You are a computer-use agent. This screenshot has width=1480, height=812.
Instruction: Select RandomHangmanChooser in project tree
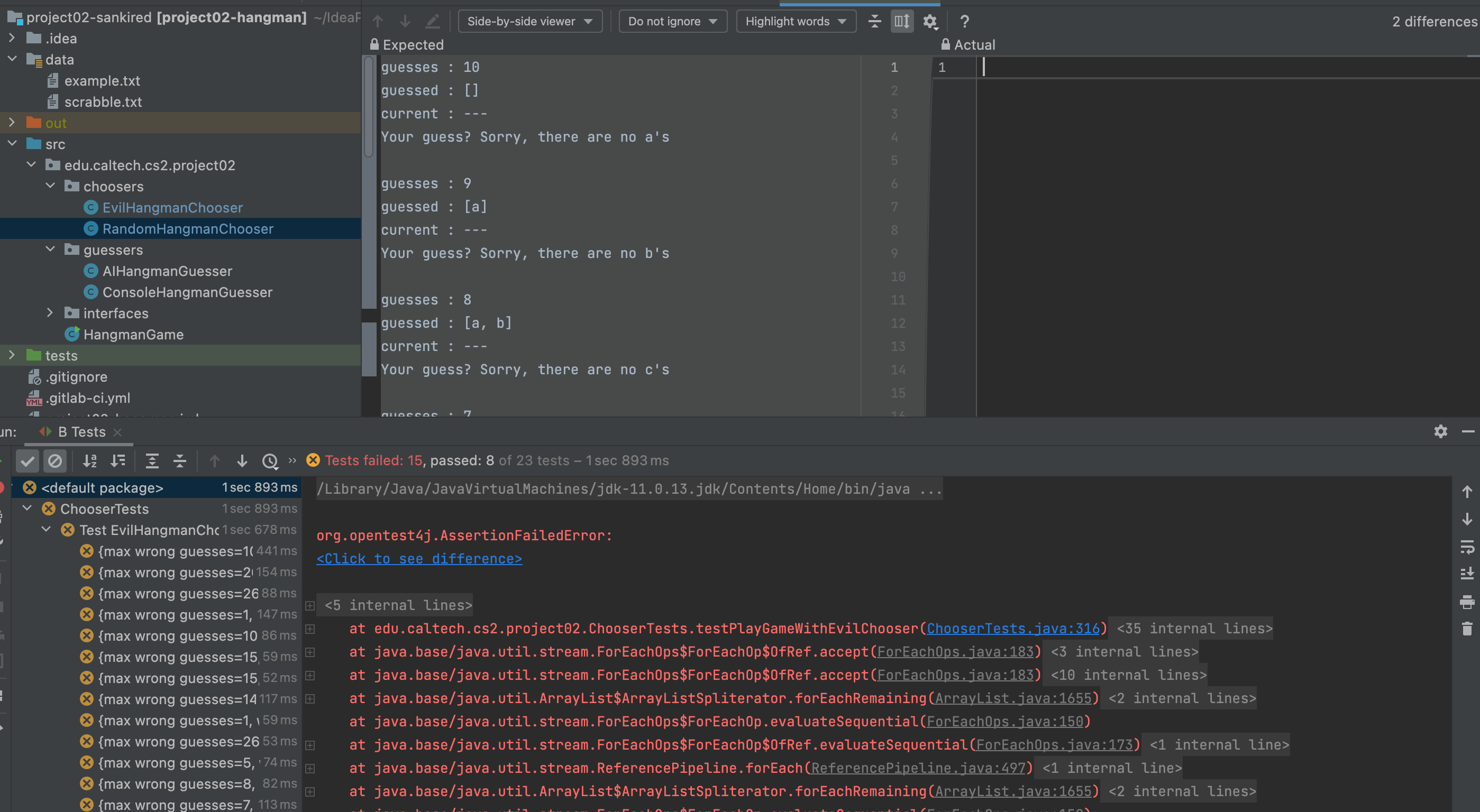click(187, 228)
